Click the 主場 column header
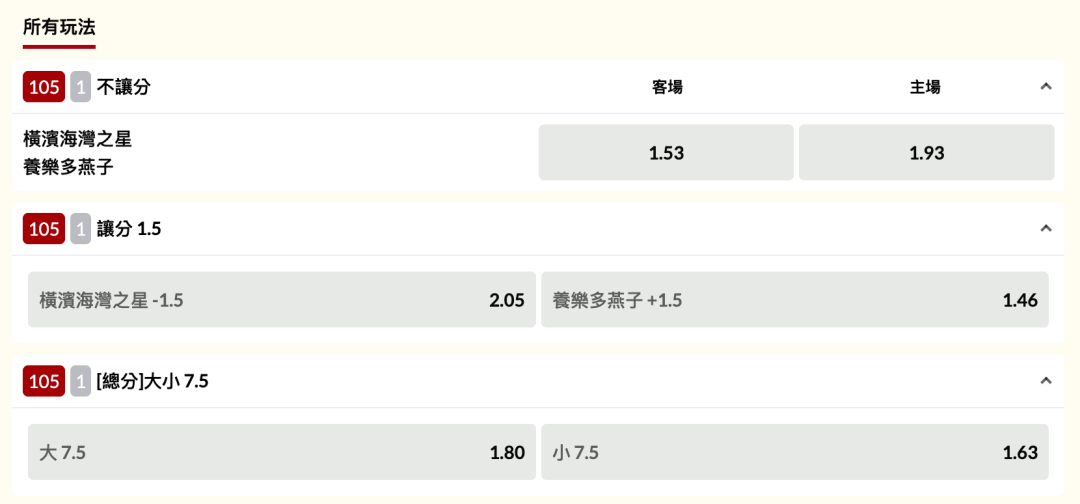Viewport: 1080px width, 504px height. click(x=925, y=87)
